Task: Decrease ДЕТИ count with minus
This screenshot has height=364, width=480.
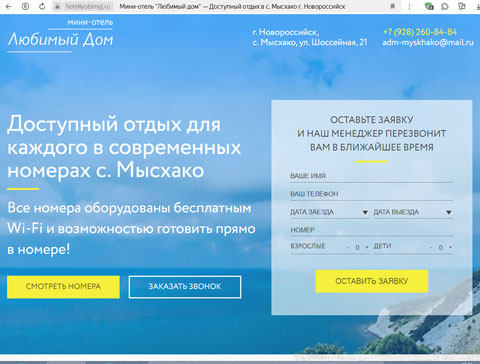Action: click(431, 247)
